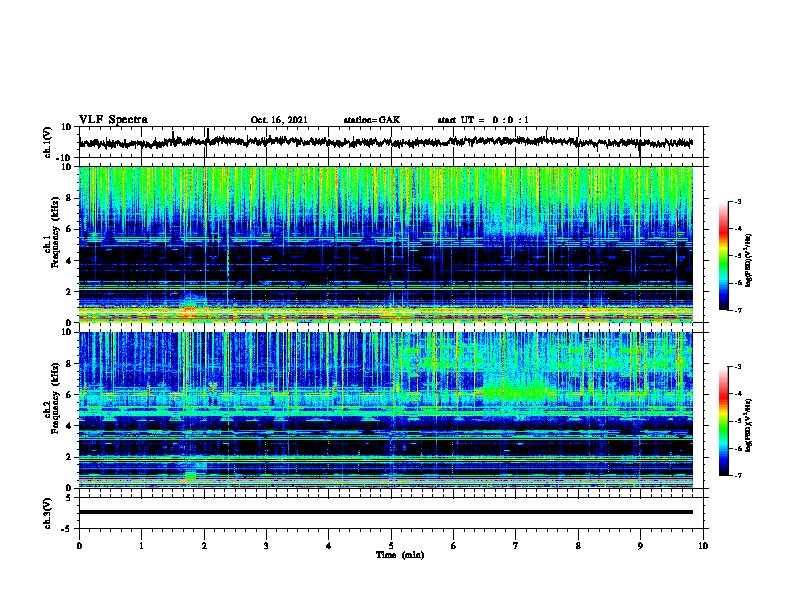Click the ch.2 spectrogram color scale bar
792x612 pixels.
[x=723, y=421]
